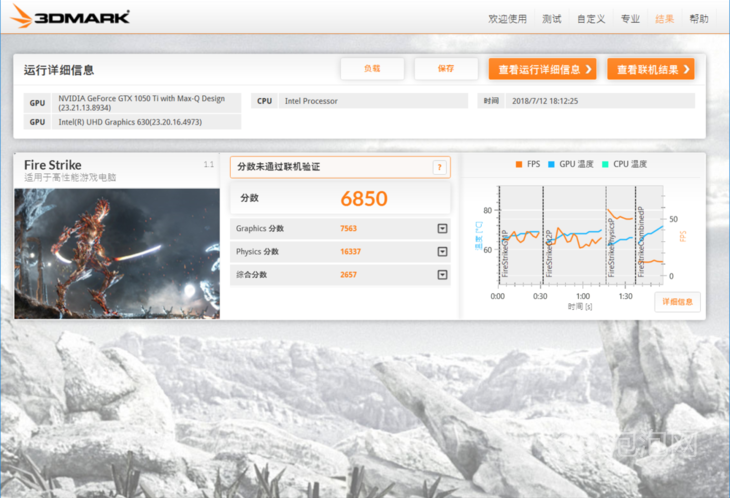Open the 自定义 tab
This screenshot has height=498, width=730.
591,19
